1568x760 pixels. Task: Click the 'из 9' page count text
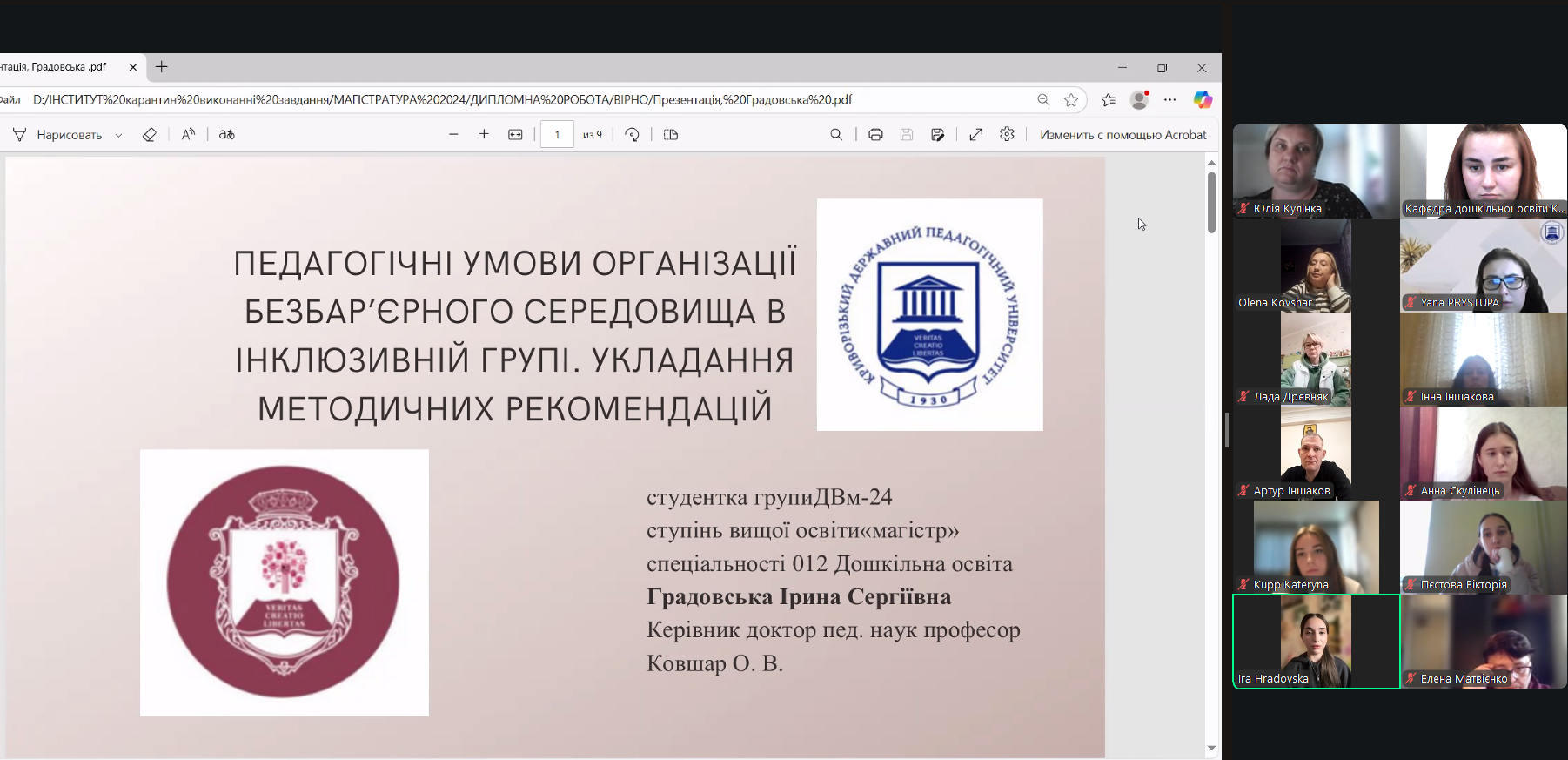pyautogui.click(x=593, y=135)
